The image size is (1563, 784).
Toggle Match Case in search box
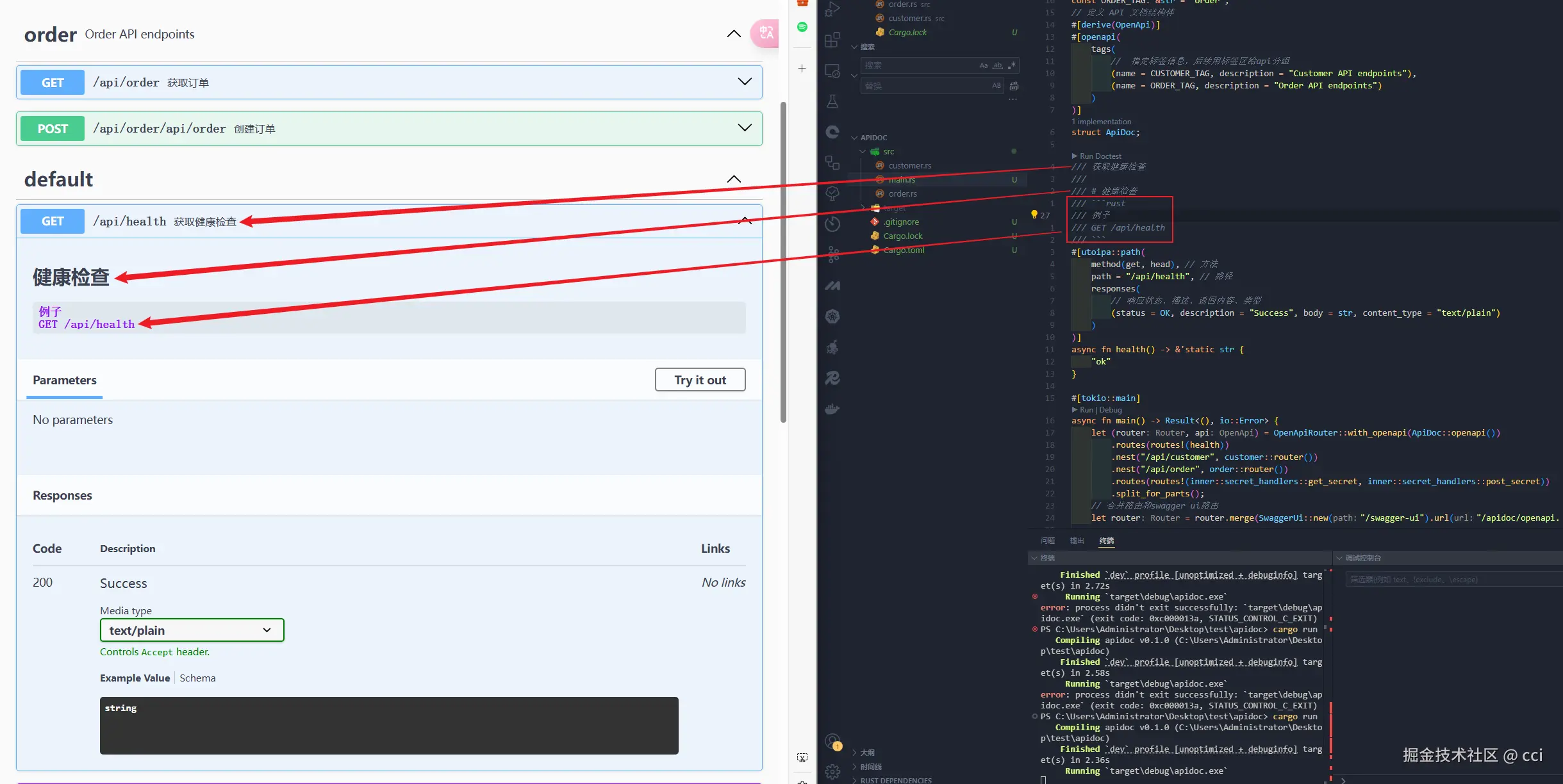(983, 65)
